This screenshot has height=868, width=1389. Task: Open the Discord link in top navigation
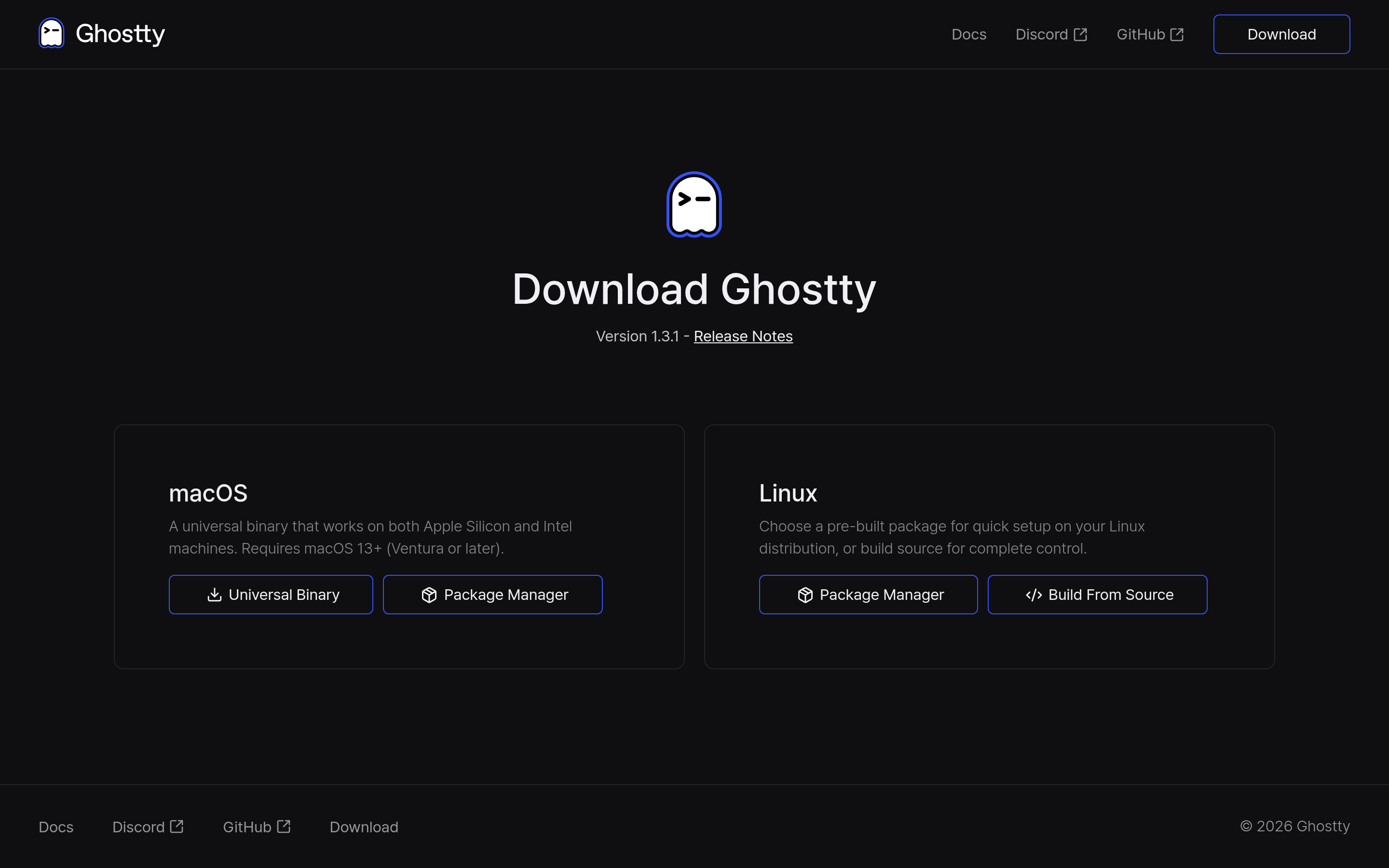(x=1051, y=34)
